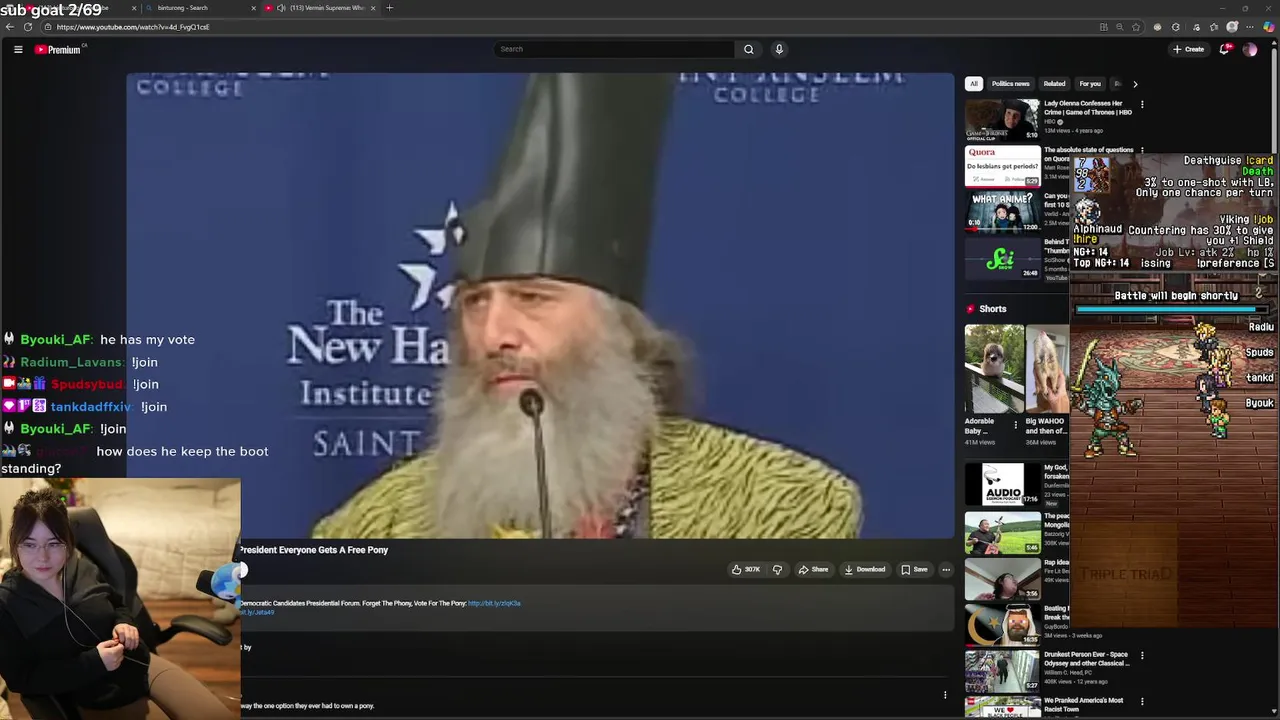Open the SciShow video thumbnail
The image size is (1280, 720).
(x=1002, y=260)
